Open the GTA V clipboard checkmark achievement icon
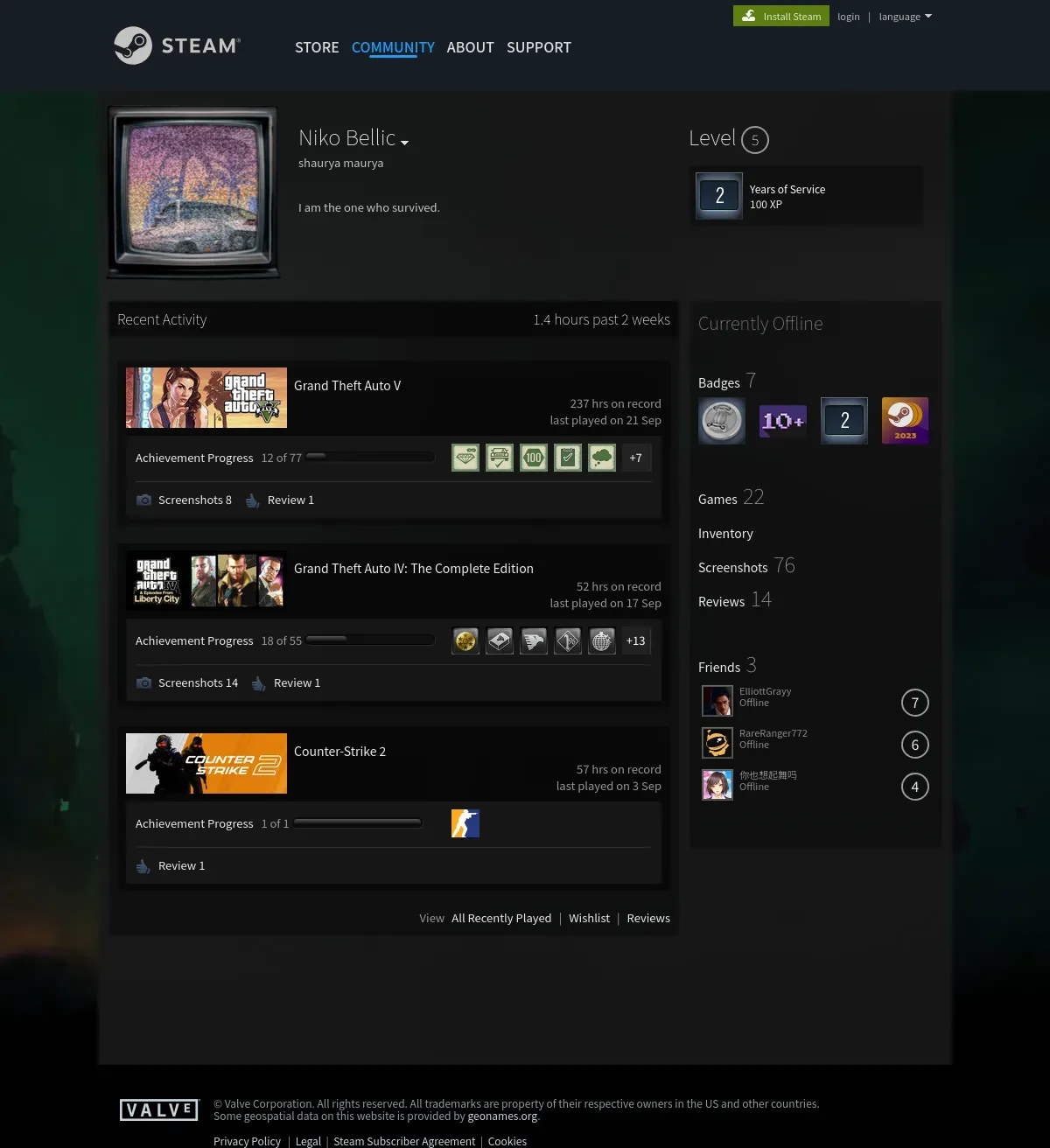 point(568,458)
